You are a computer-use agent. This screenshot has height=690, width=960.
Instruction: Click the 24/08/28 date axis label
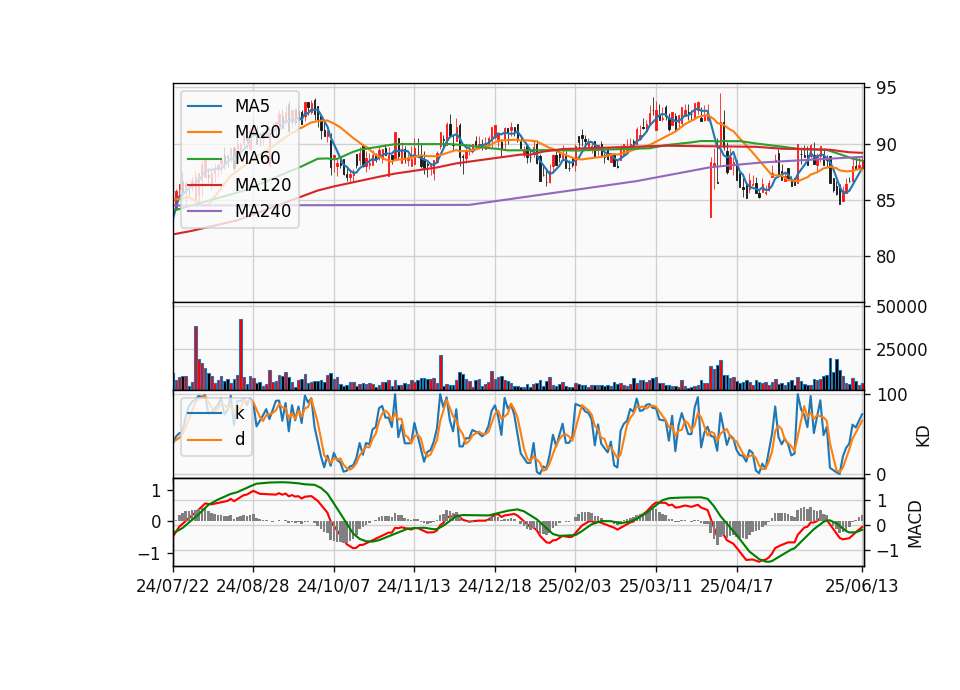(x=253, y=586)
